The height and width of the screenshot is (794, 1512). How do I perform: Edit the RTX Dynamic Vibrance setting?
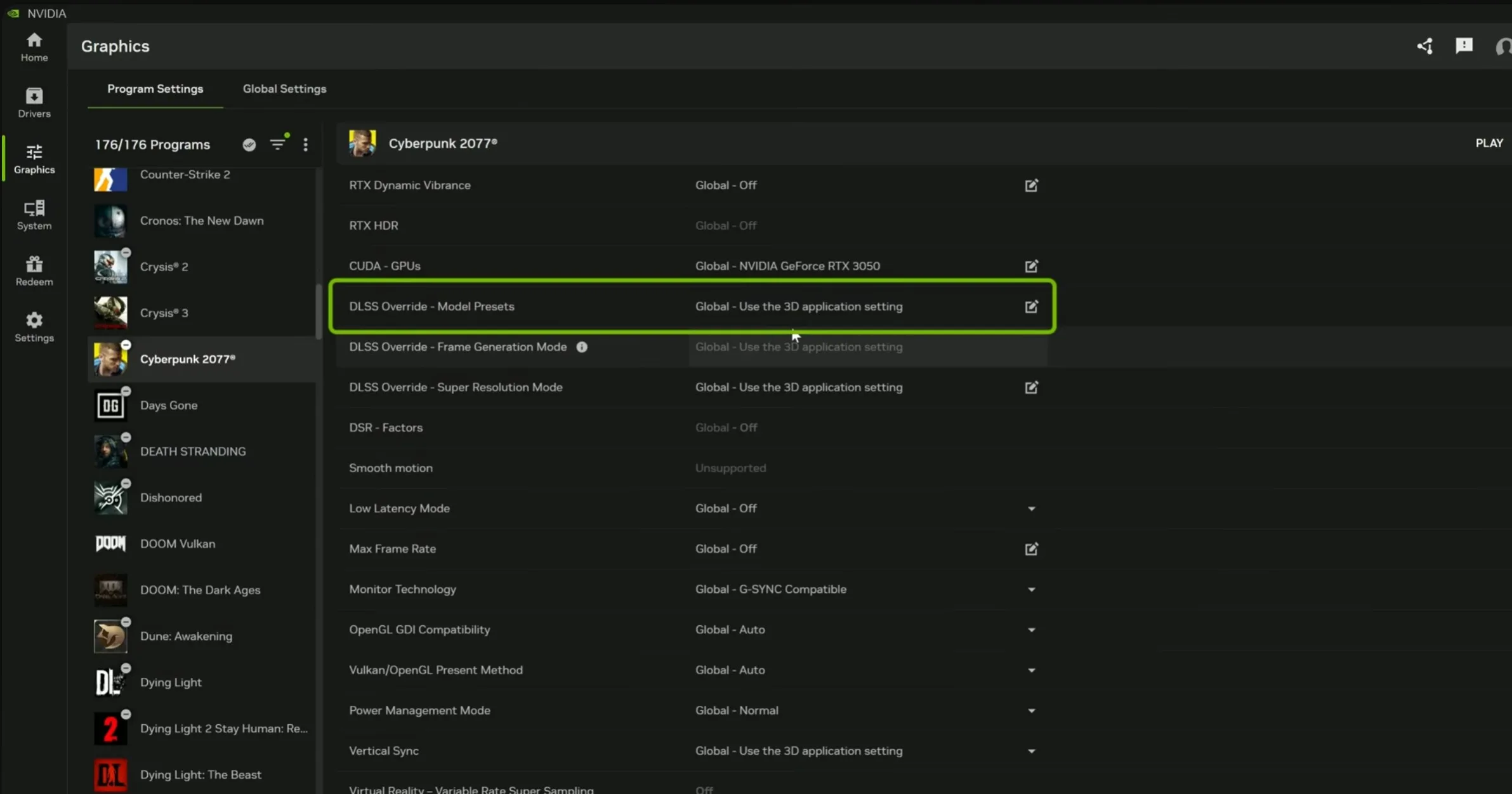[x=1031, y=185]
